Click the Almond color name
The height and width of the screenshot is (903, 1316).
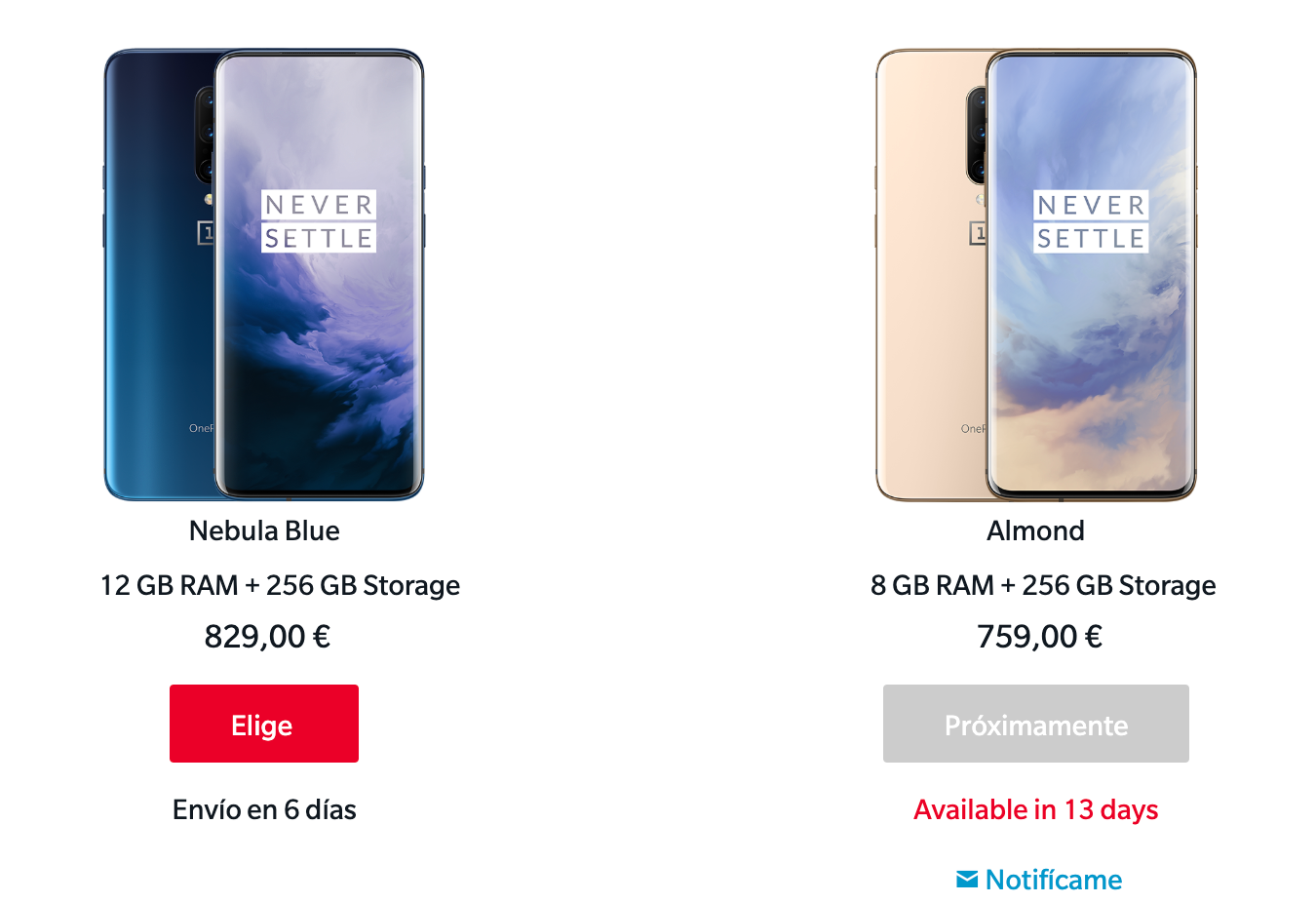(x=1036, y=530)
